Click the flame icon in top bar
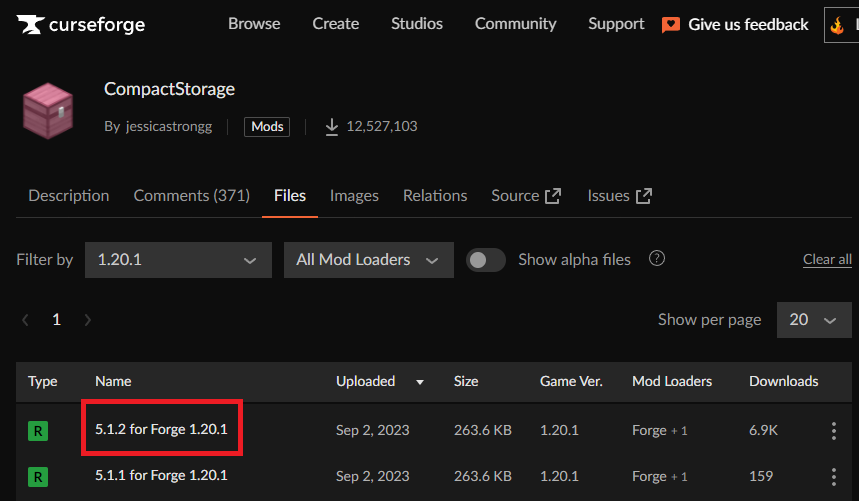Viewport: 859px width, 501px height. [837, 26]
